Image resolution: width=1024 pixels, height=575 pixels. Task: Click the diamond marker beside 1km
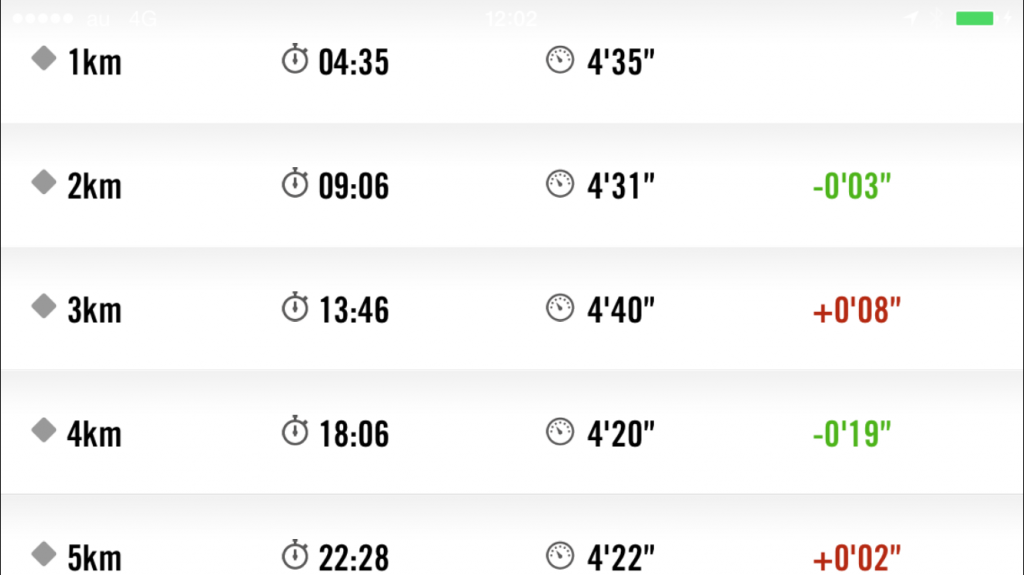point(44,58)
